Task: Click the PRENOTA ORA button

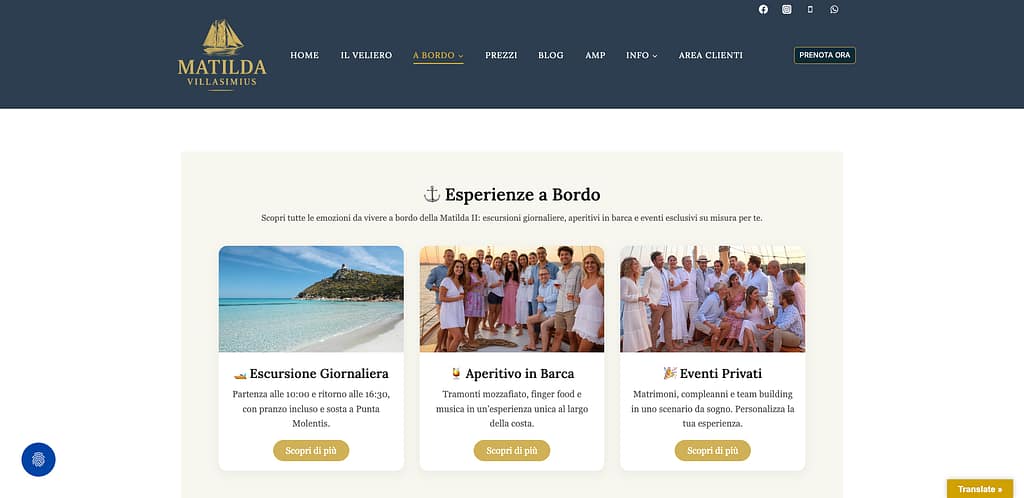Action: 824,55
